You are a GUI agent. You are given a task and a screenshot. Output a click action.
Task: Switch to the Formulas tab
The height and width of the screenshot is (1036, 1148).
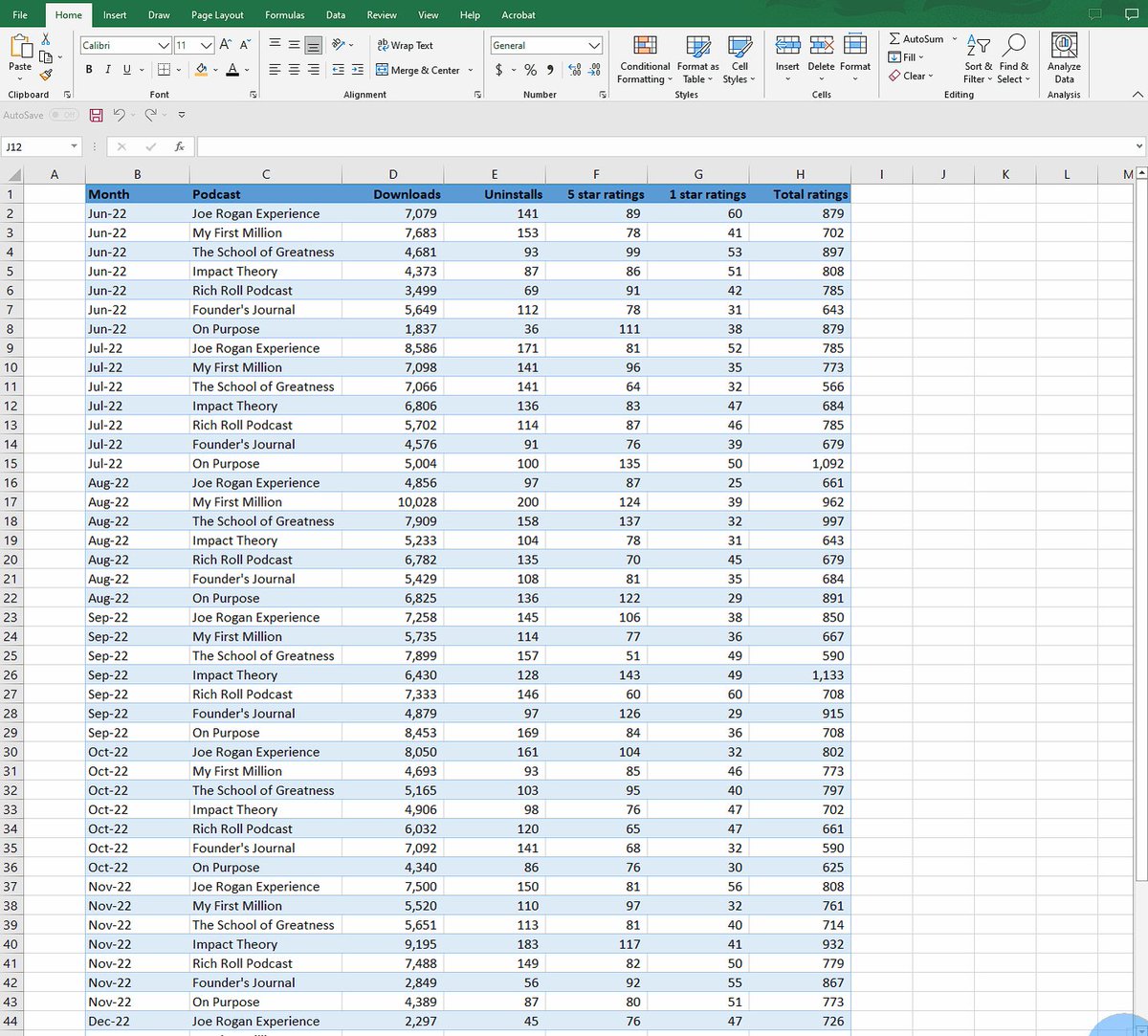(285, 14)
